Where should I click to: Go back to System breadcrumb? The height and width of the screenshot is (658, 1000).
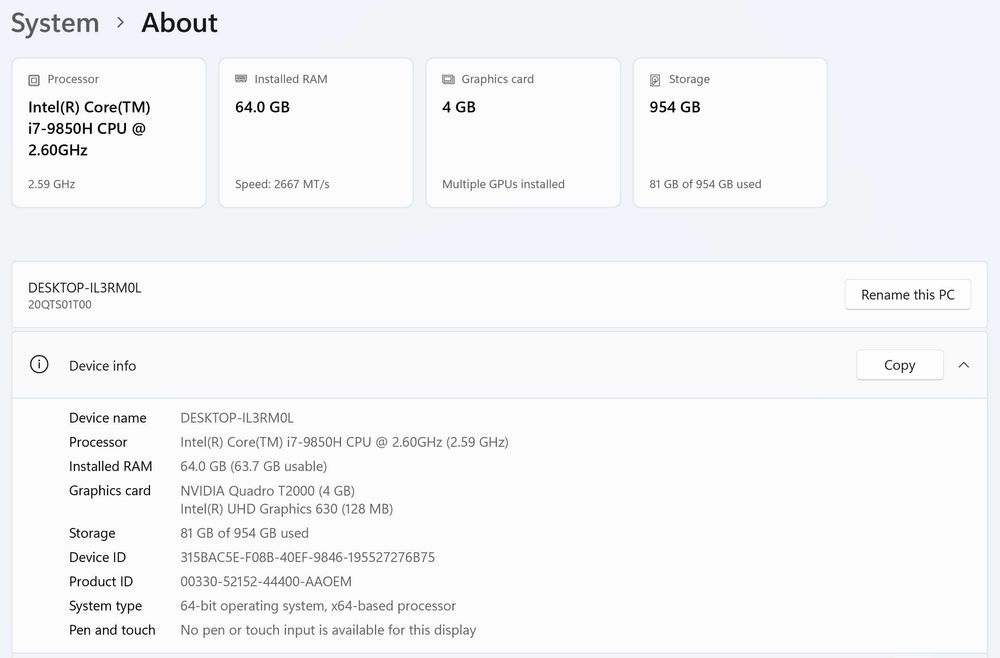point(55,23)
